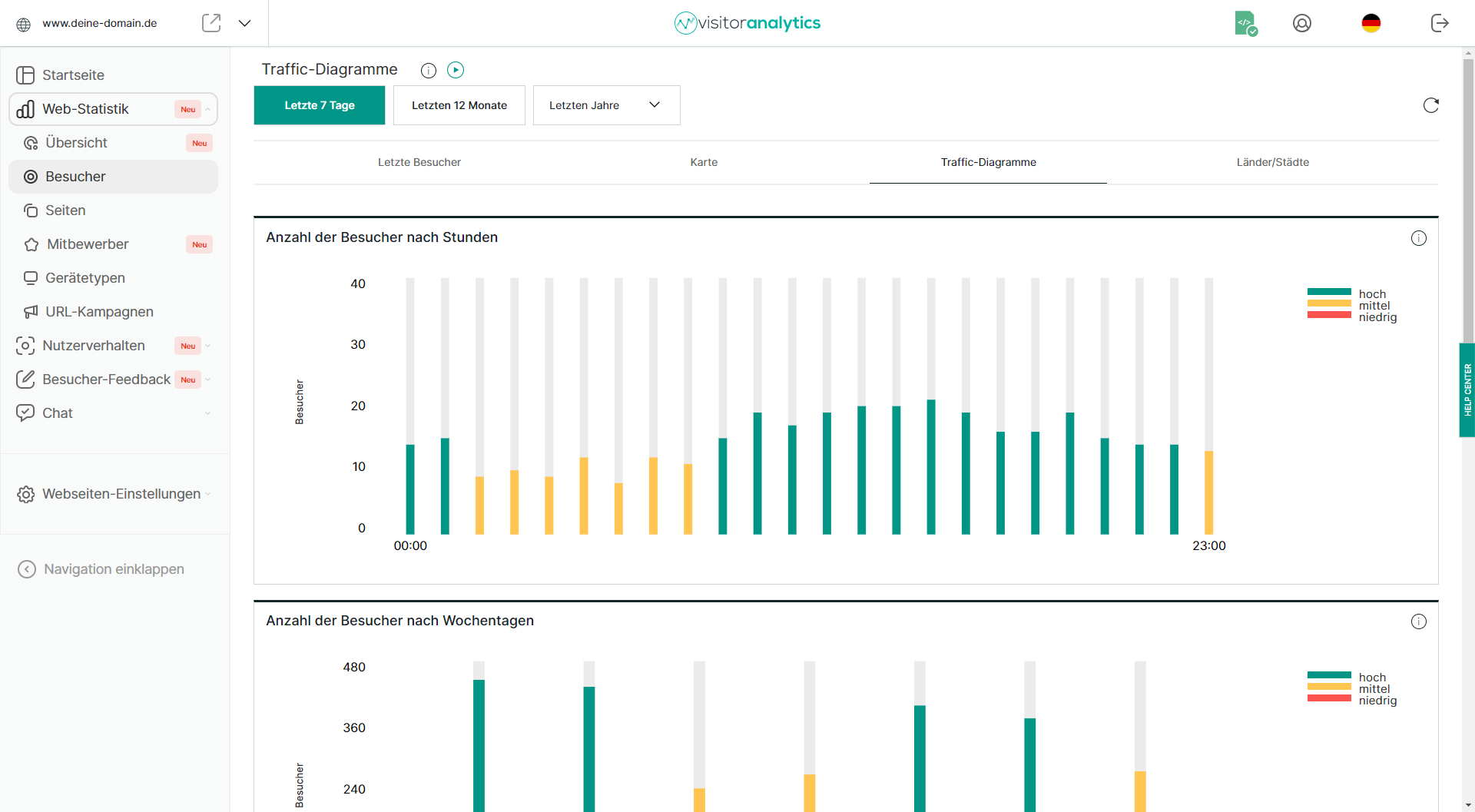
Task: Open website in new tab icon
Action: pyautogui.click(x=211, y=23)
